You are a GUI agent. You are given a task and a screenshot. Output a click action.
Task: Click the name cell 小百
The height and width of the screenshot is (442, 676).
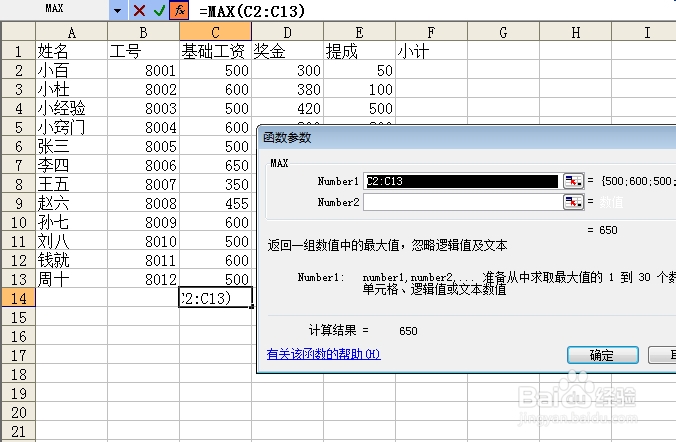[72, 70]
